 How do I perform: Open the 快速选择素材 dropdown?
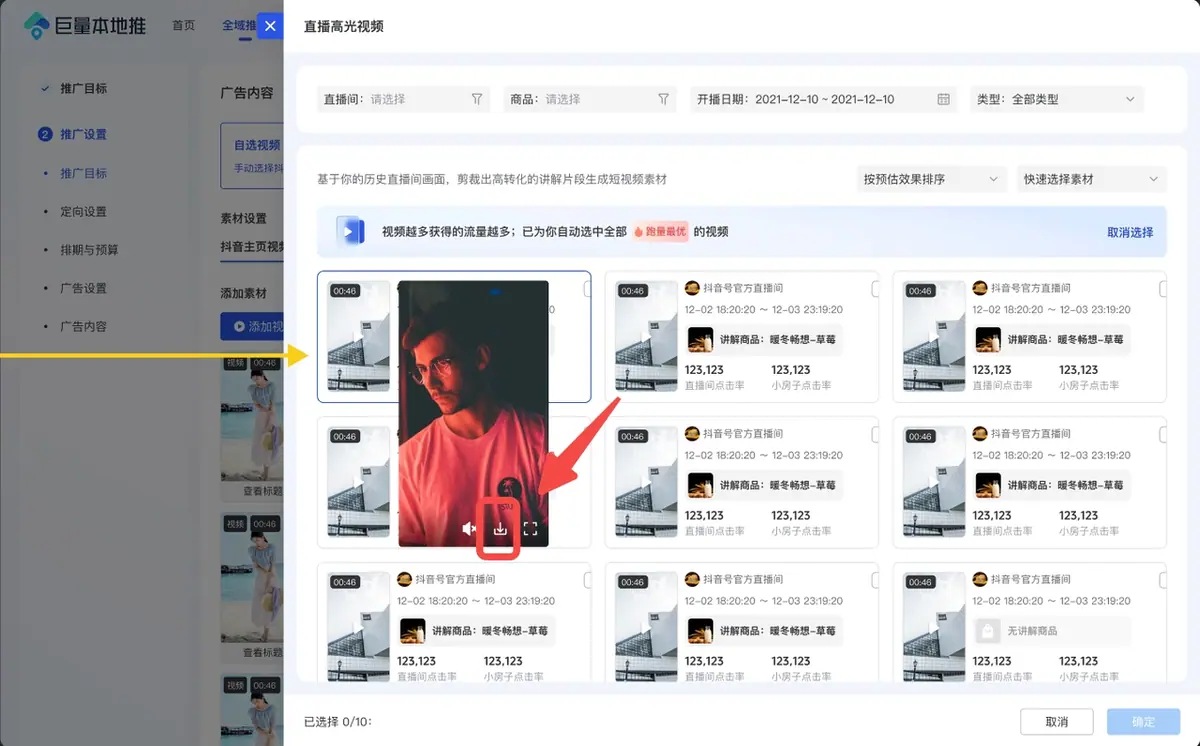[x=1092, y=179]
